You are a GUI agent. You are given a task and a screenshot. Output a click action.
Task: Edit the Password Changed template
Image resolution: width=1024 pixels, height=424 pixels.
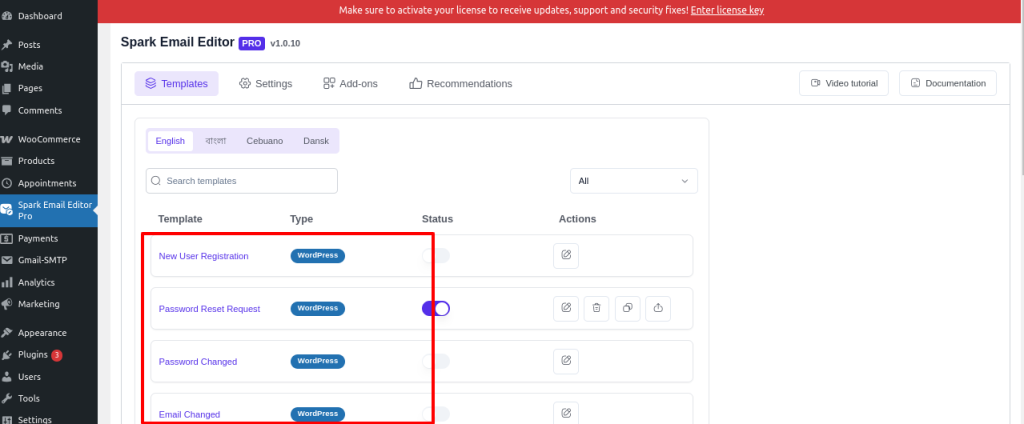click(566, 361)
